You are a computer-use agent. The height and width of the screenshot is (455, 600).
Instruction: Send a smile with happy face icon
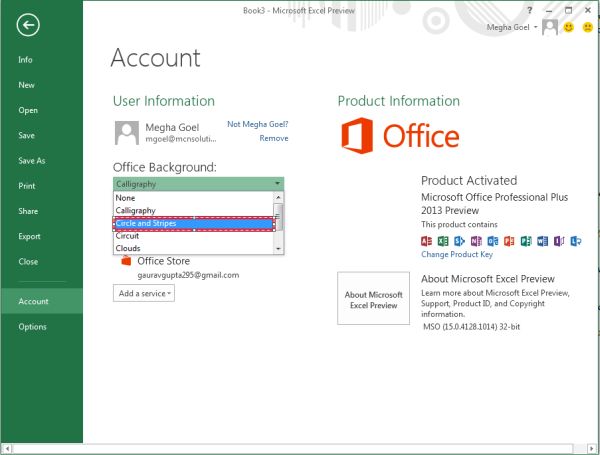click(569, 27)
